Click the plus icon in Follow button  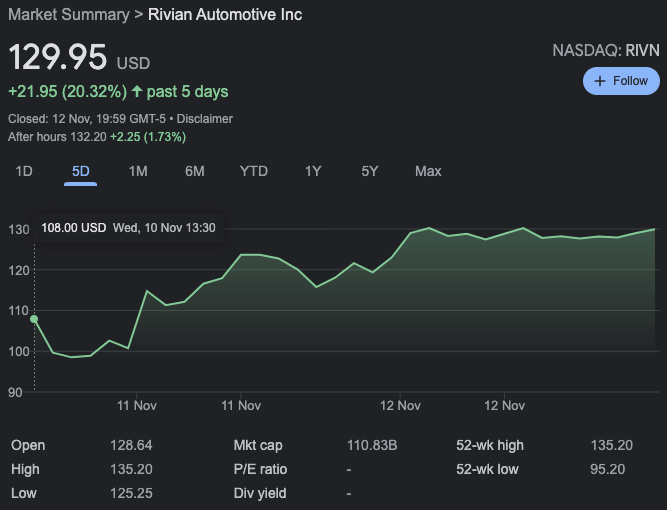click(600, 81)
